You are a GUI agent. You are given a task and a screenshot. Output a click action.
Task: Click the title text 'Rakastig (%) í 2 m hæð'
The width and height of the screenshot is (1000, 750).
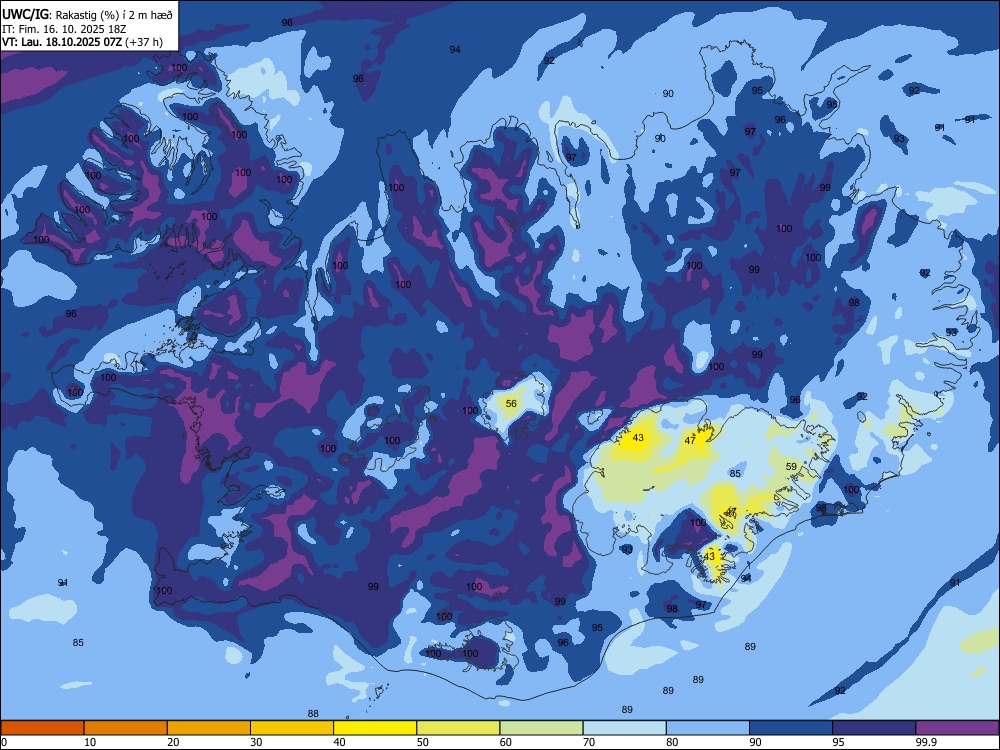(x=114, y=15)
